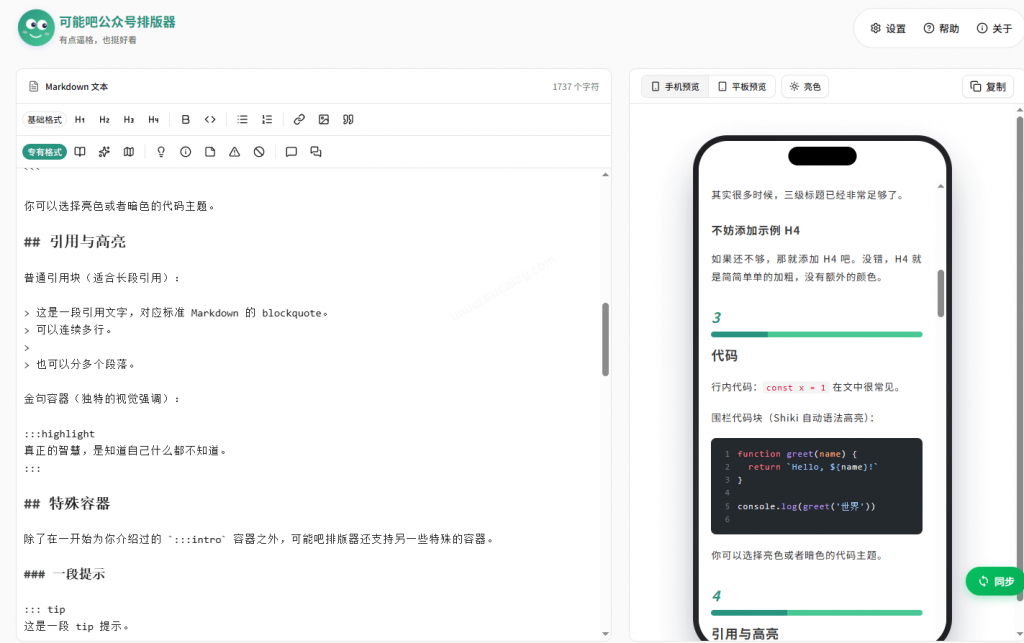Viewport: 1024px width, 643px height.
Task: Switch to 平板预览 tablet preview
Action: pos(742,87)
